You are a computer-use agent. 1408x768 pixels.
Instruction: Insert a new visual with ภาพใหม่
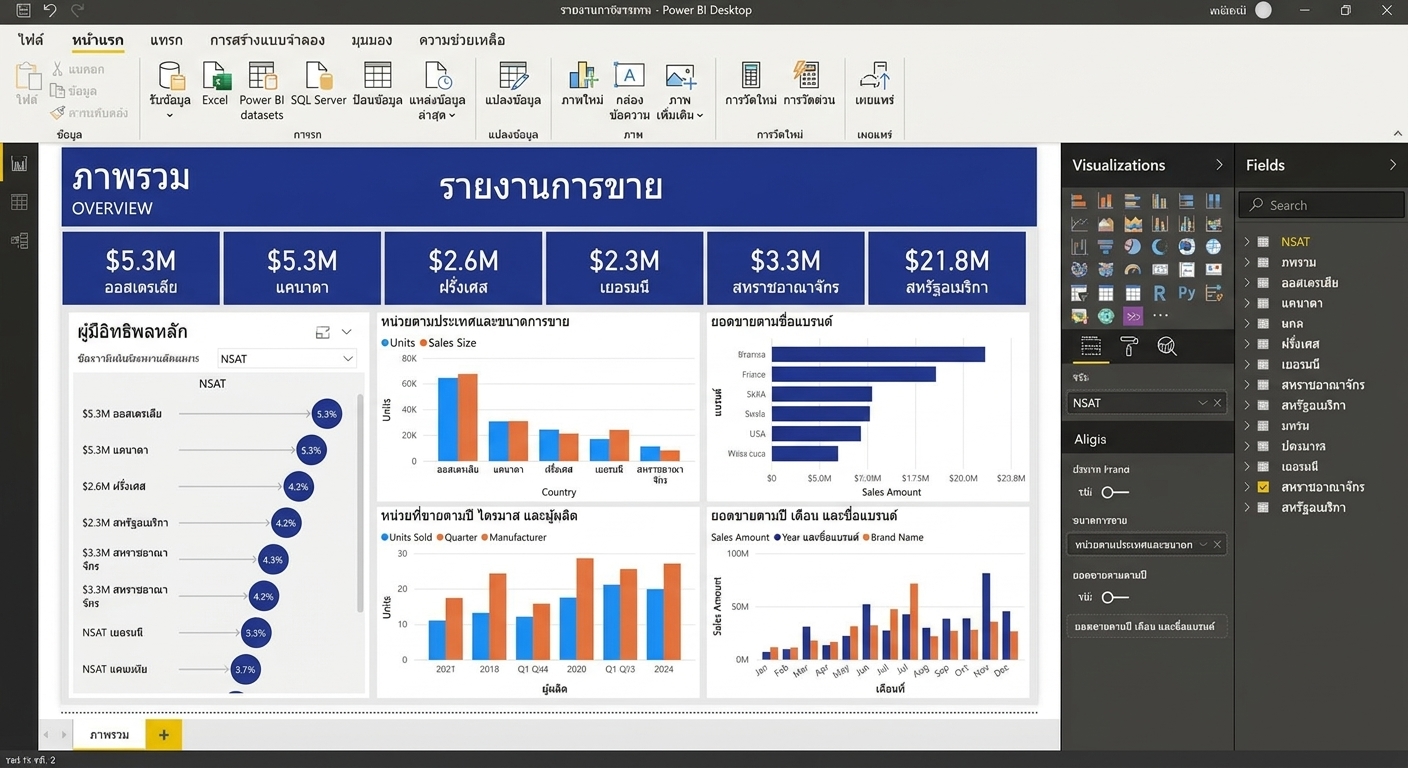[582, 83]
